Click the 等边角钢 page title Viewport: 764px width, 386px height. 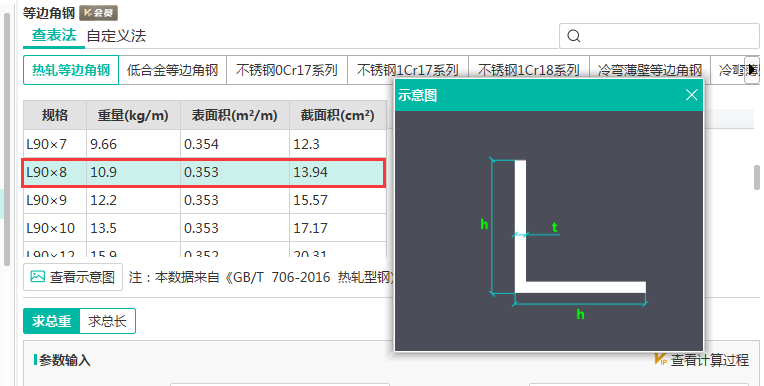(x=49, y=13)
